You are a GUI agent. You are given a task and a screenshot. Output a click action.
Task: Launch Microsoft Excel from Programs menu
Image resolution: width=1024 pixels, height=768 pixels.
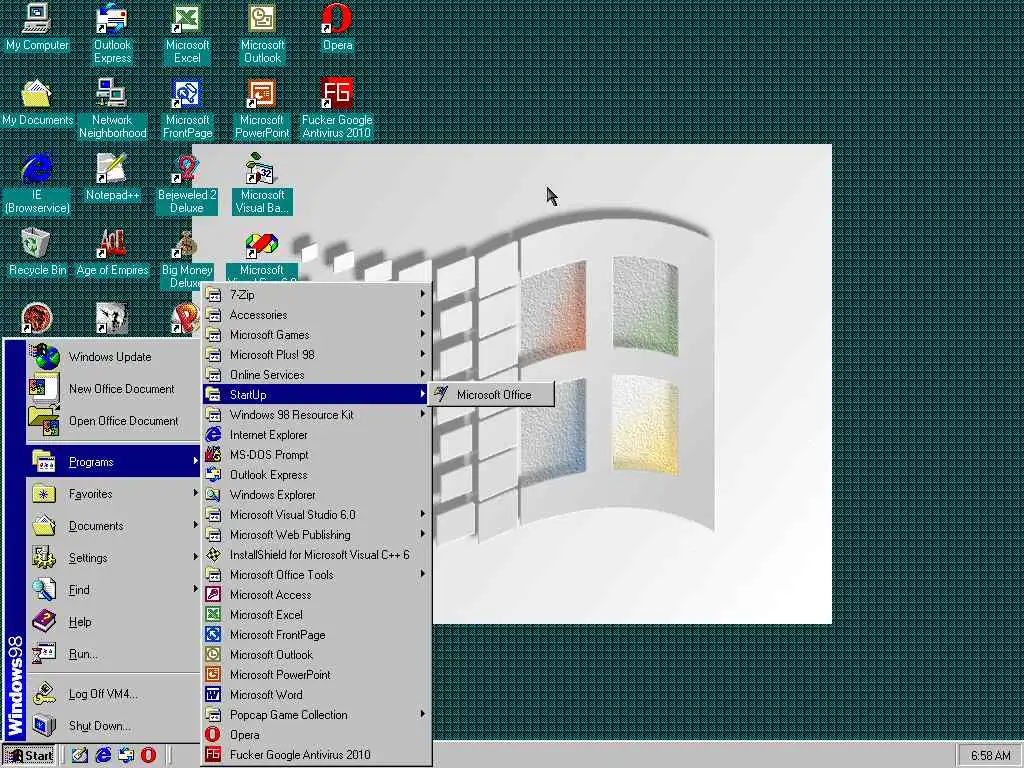tap(316, 615)
